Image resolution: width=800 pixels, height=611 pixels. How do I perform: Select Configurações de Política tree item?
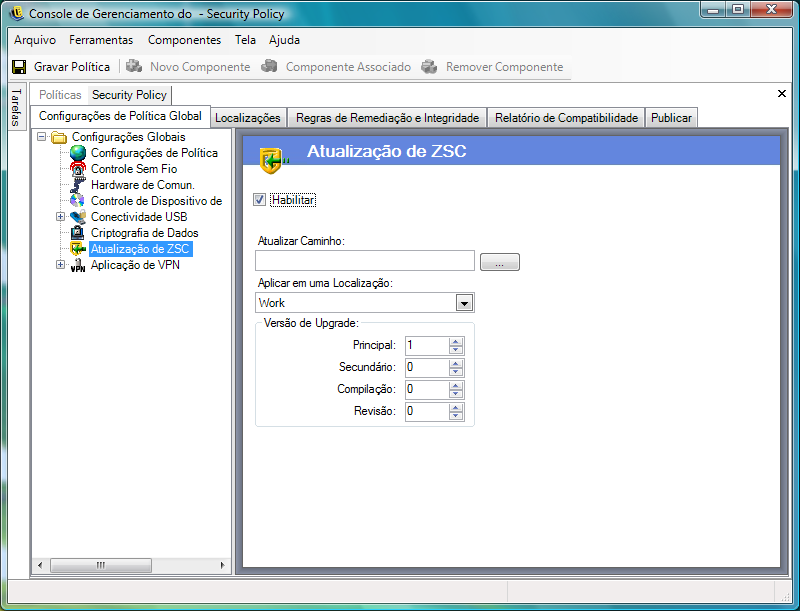[154, 153]
